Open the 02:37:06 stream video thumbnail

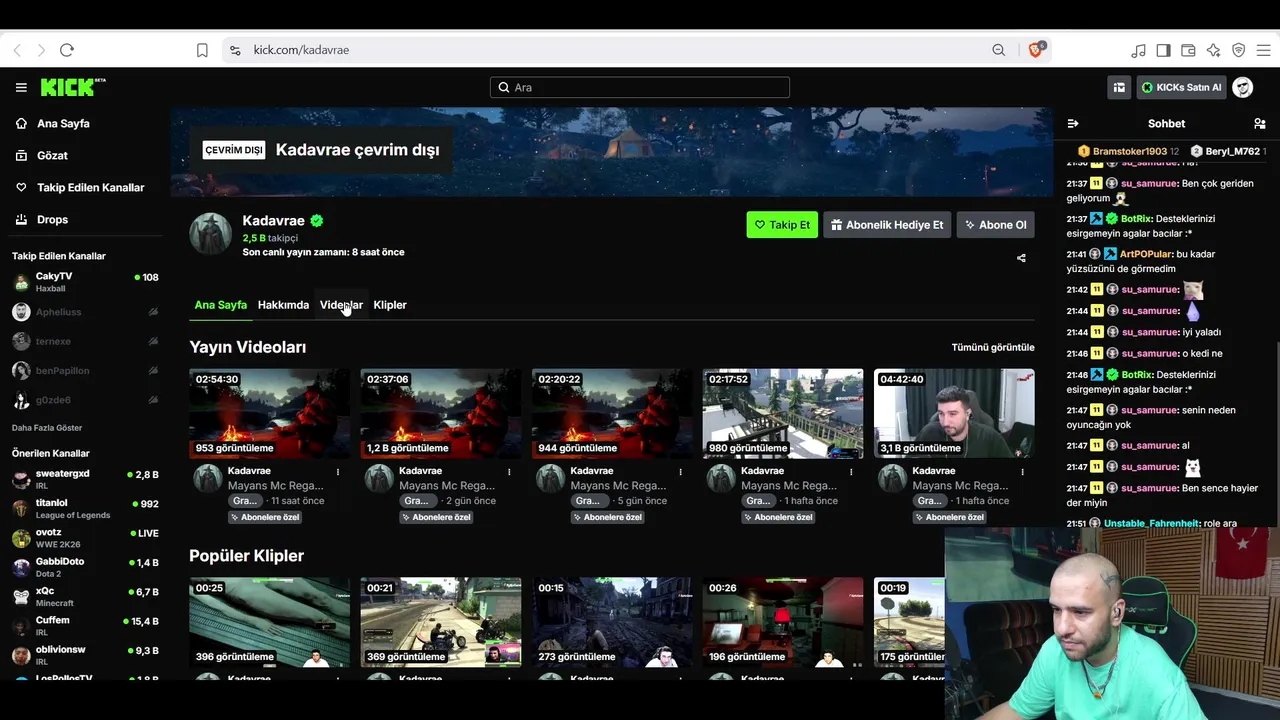click(x=441, y=414)
